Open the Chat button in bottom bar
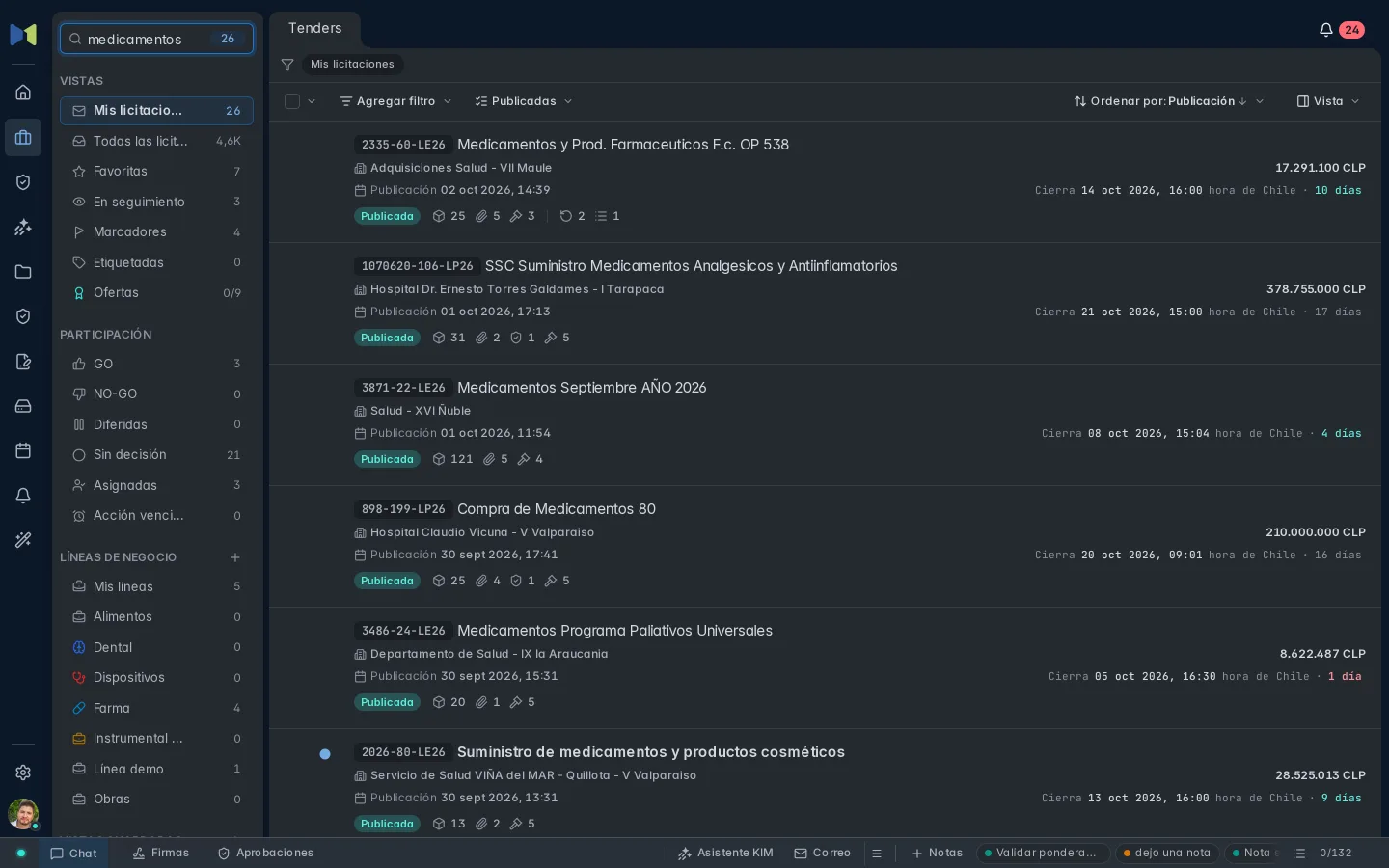The image size is (1389, 868). click(x=73, y=854)
